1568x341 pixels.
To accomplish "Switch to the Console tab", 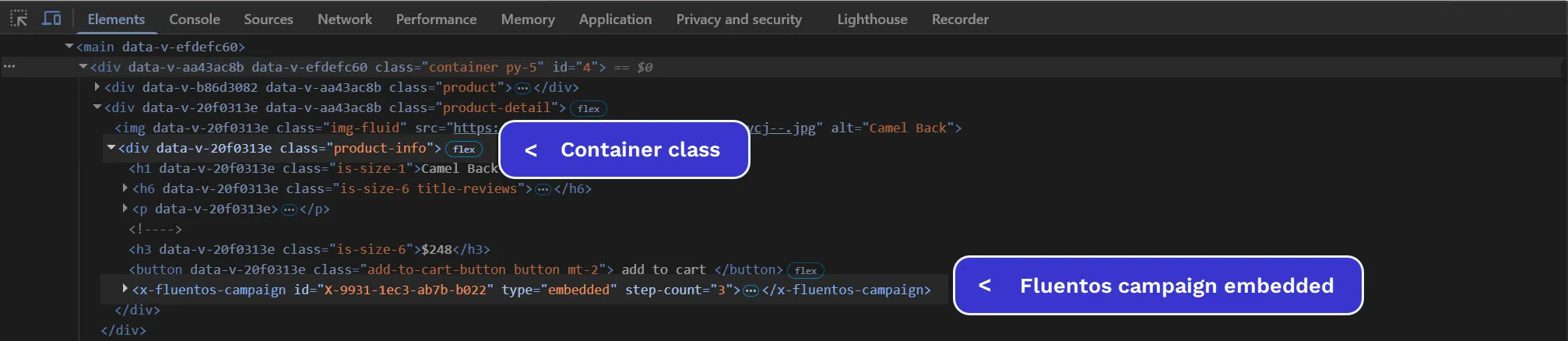I will 194,19.
